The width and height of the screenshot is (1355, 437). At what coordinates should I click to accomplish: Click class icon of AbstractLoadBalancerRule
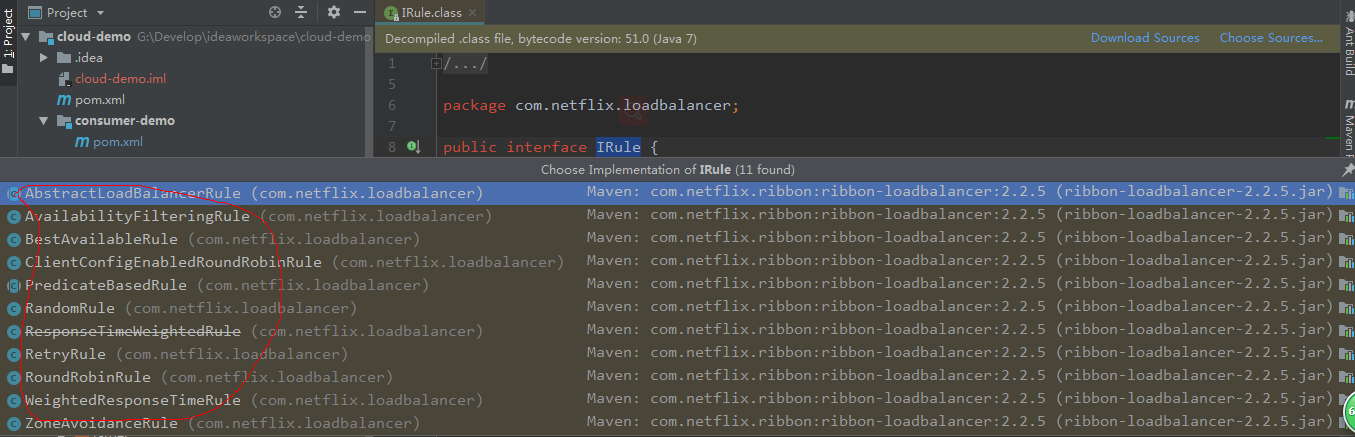(x=14, y=193)
